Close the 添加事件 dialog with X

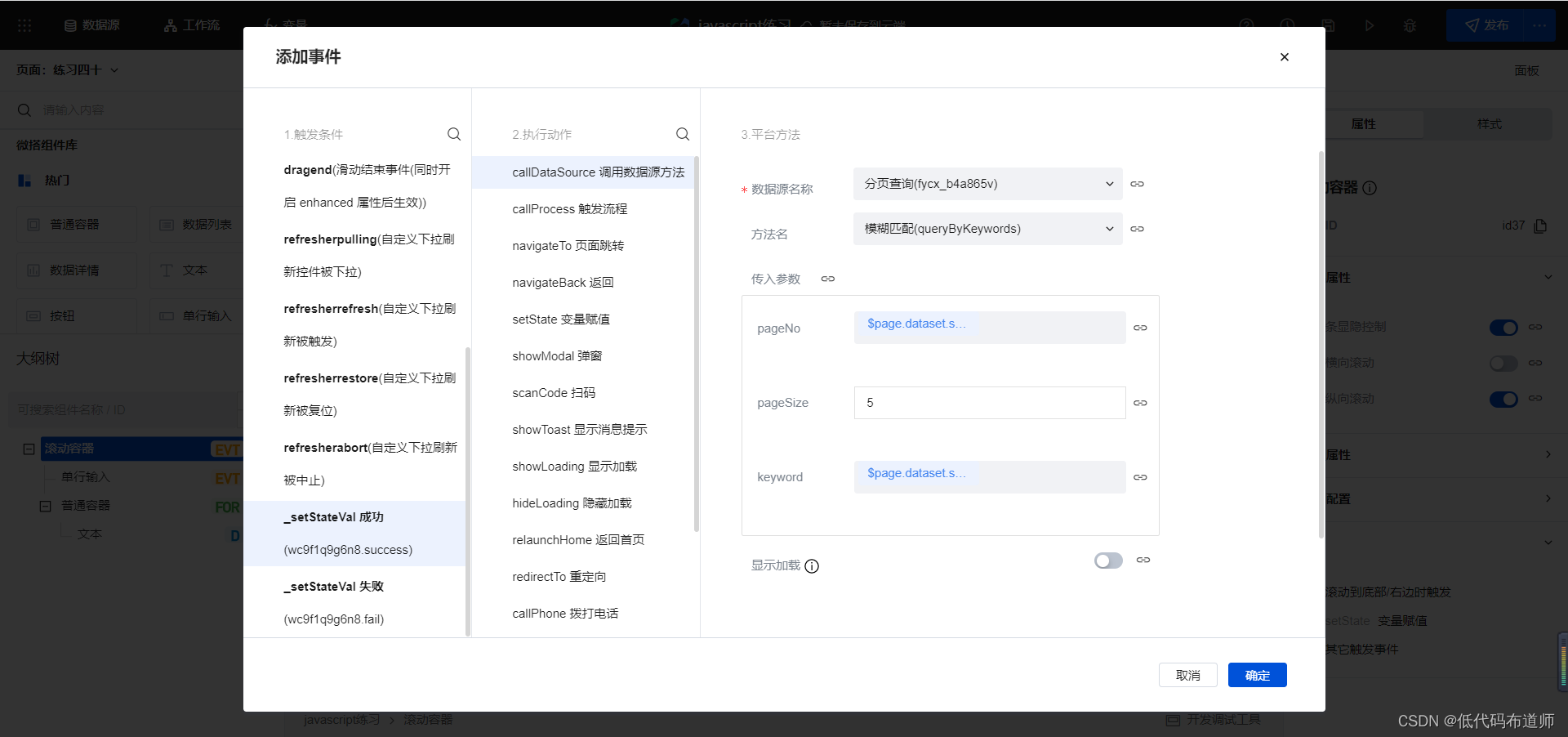click(1285, 57)
